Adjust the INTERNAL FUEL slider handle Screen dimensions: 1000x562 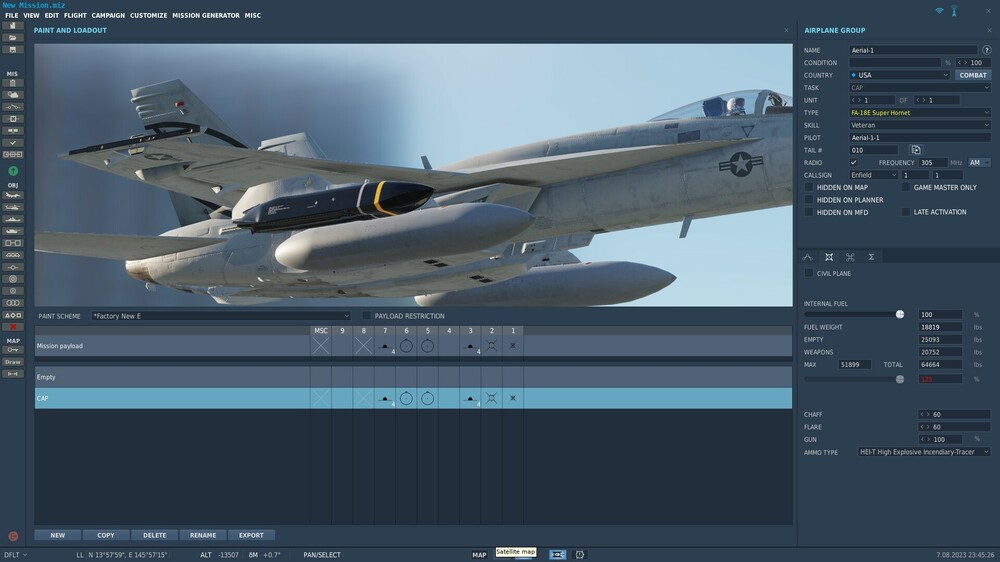(x=900, y=314)
